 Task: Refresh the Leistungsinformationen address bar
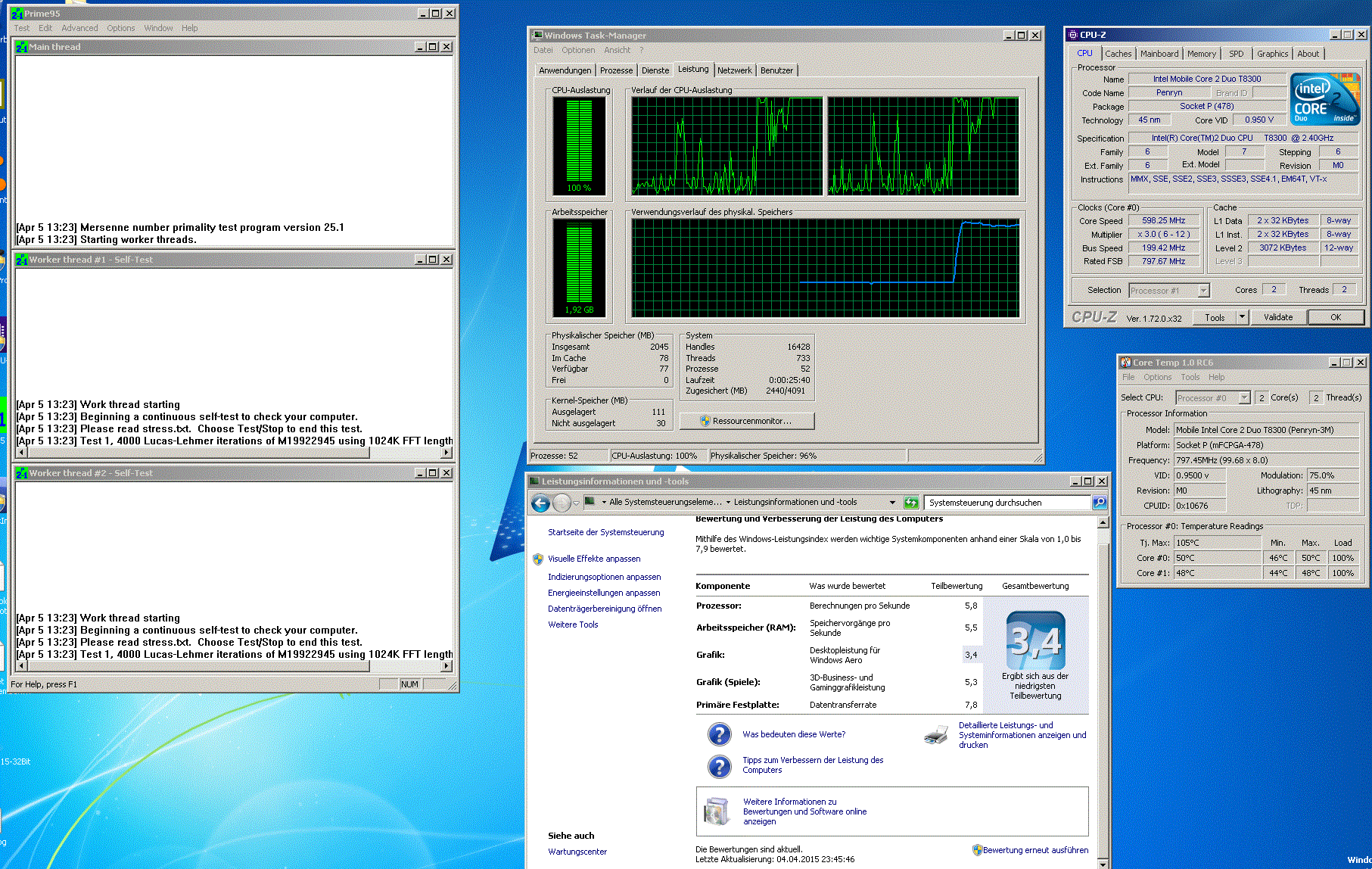(x=911, y=503)
